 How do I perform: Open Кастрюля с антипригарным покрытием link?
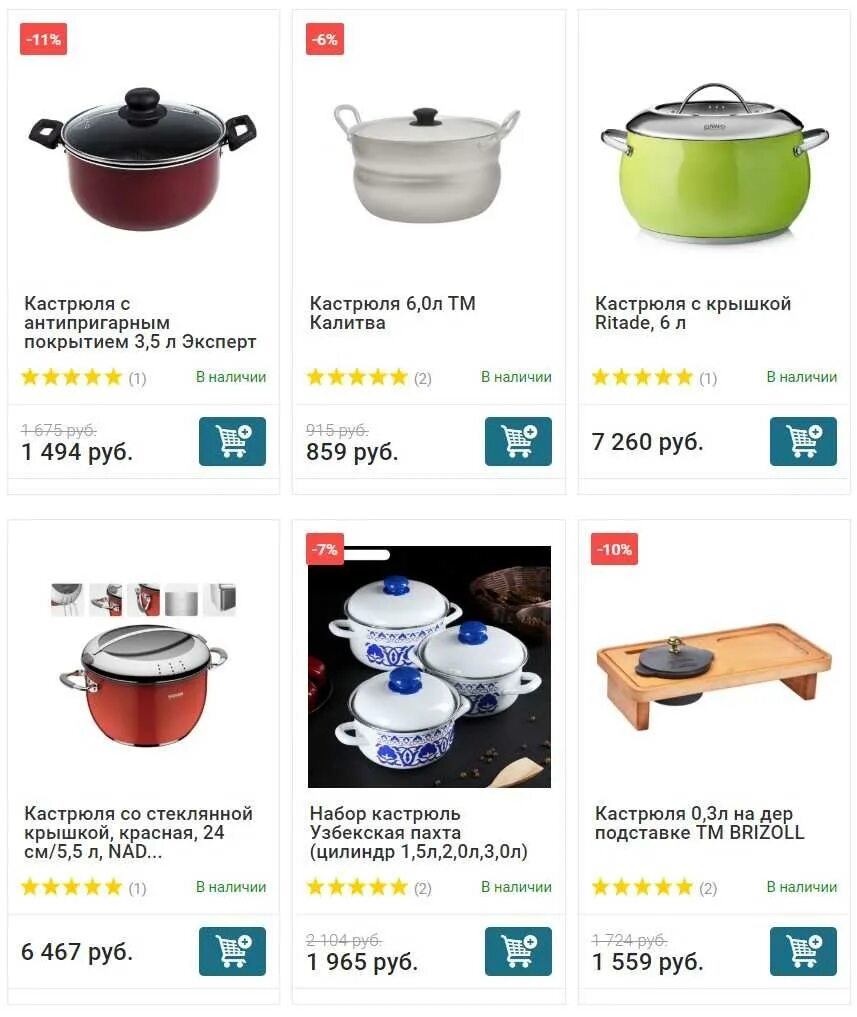click(x=140, y=322)
